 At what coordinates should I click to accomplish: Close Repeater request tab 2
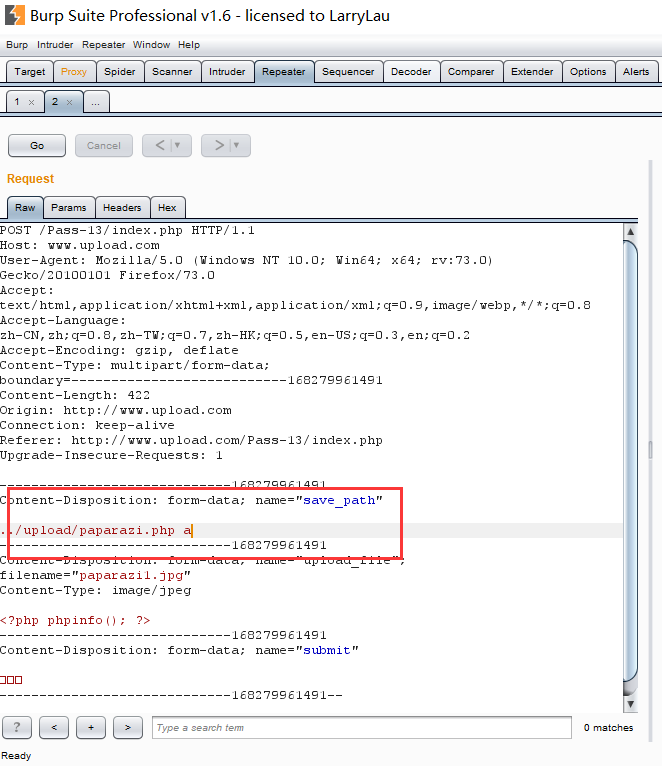69,102
